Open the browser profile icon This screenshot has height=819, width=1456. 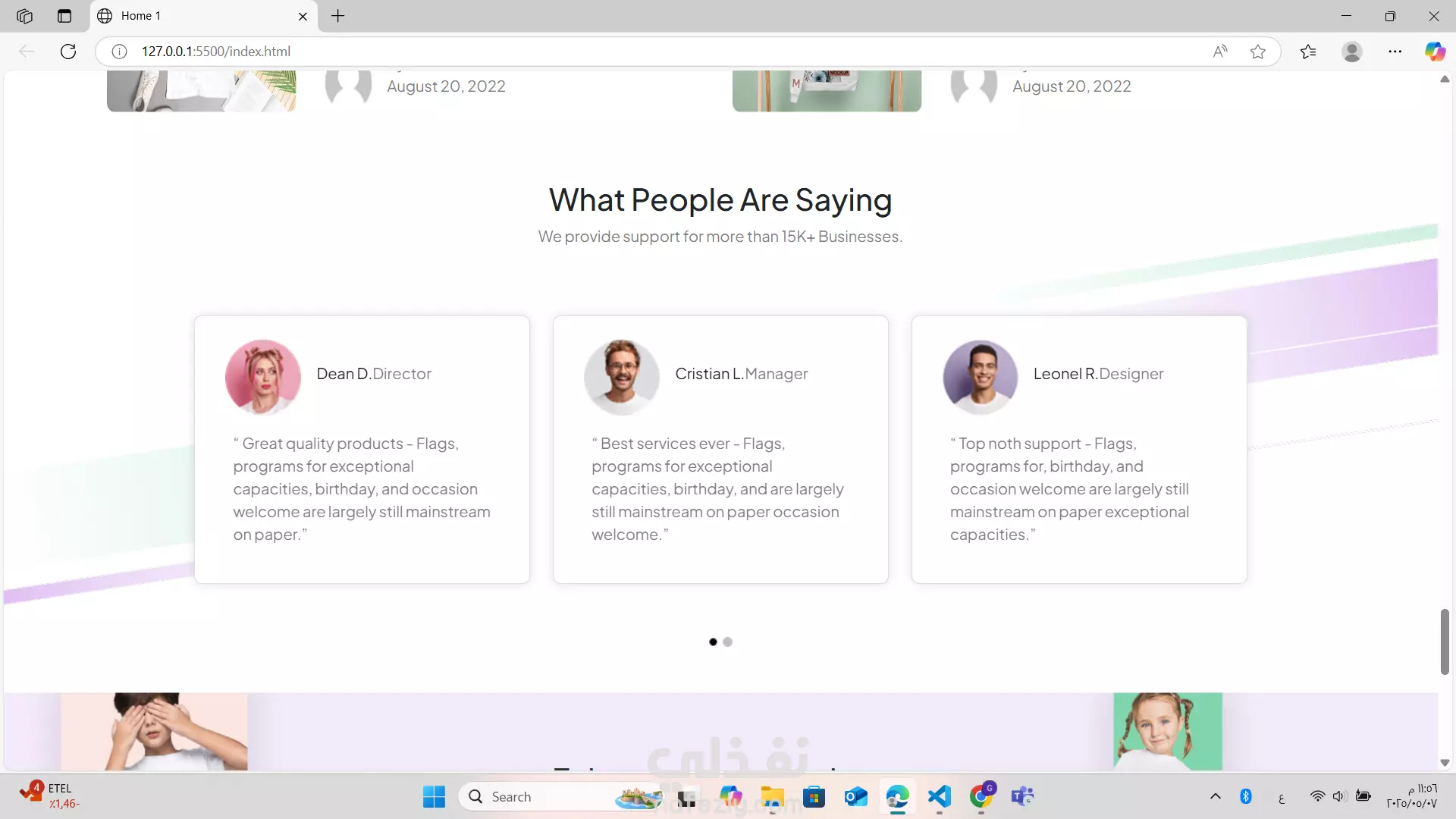(x=1351, y=52)
